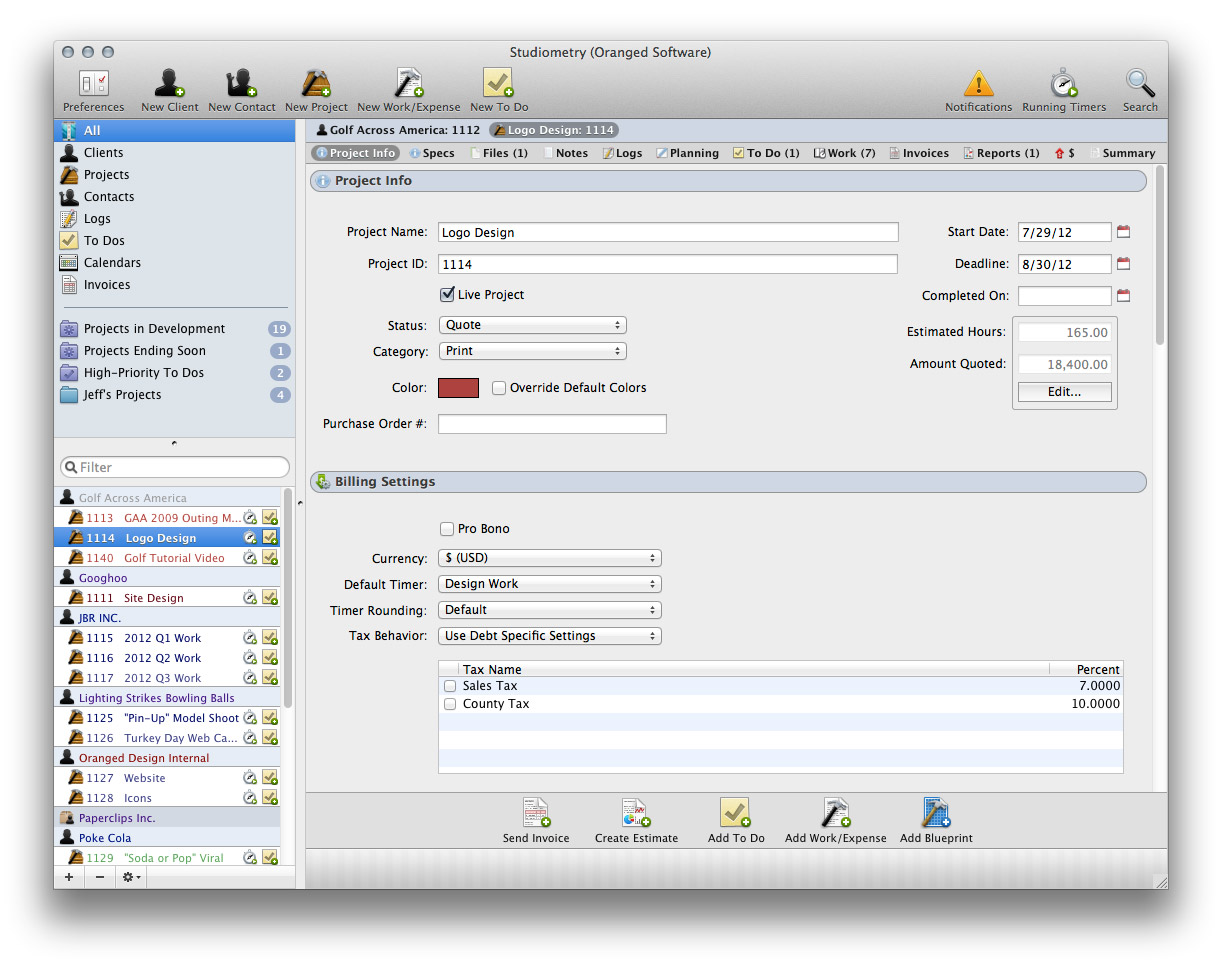Open calendar picker next to Deadline

point(1123,264)
